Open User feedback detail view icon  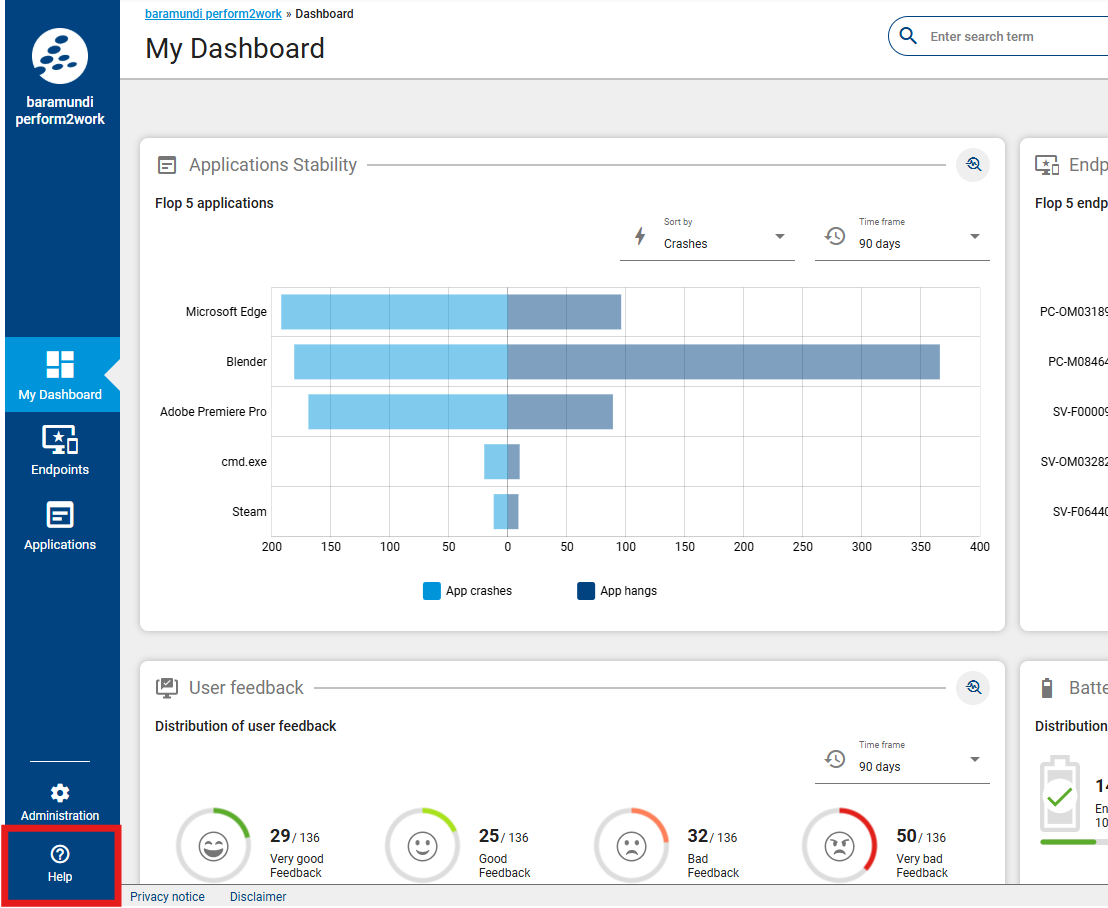click(972, 688)
